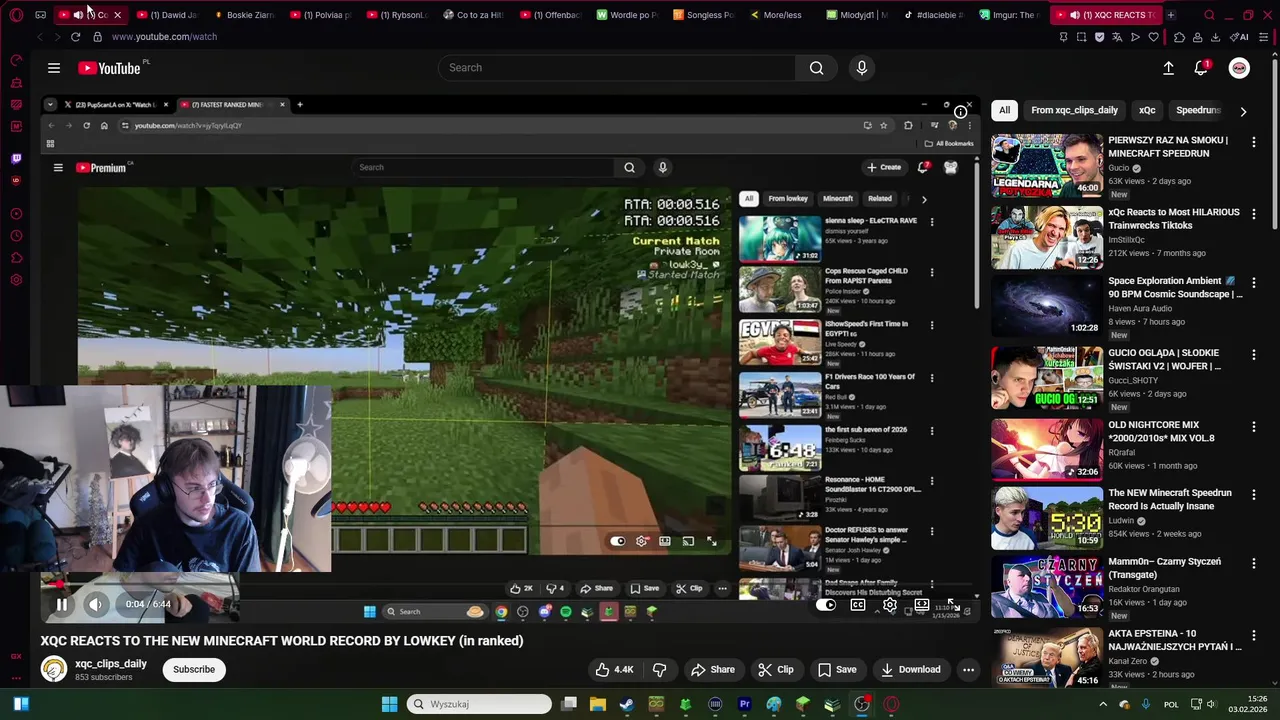Screen dimensions: 1280x720
Task: Open the tab search magnifier
Action: (x=1209, y=15)
